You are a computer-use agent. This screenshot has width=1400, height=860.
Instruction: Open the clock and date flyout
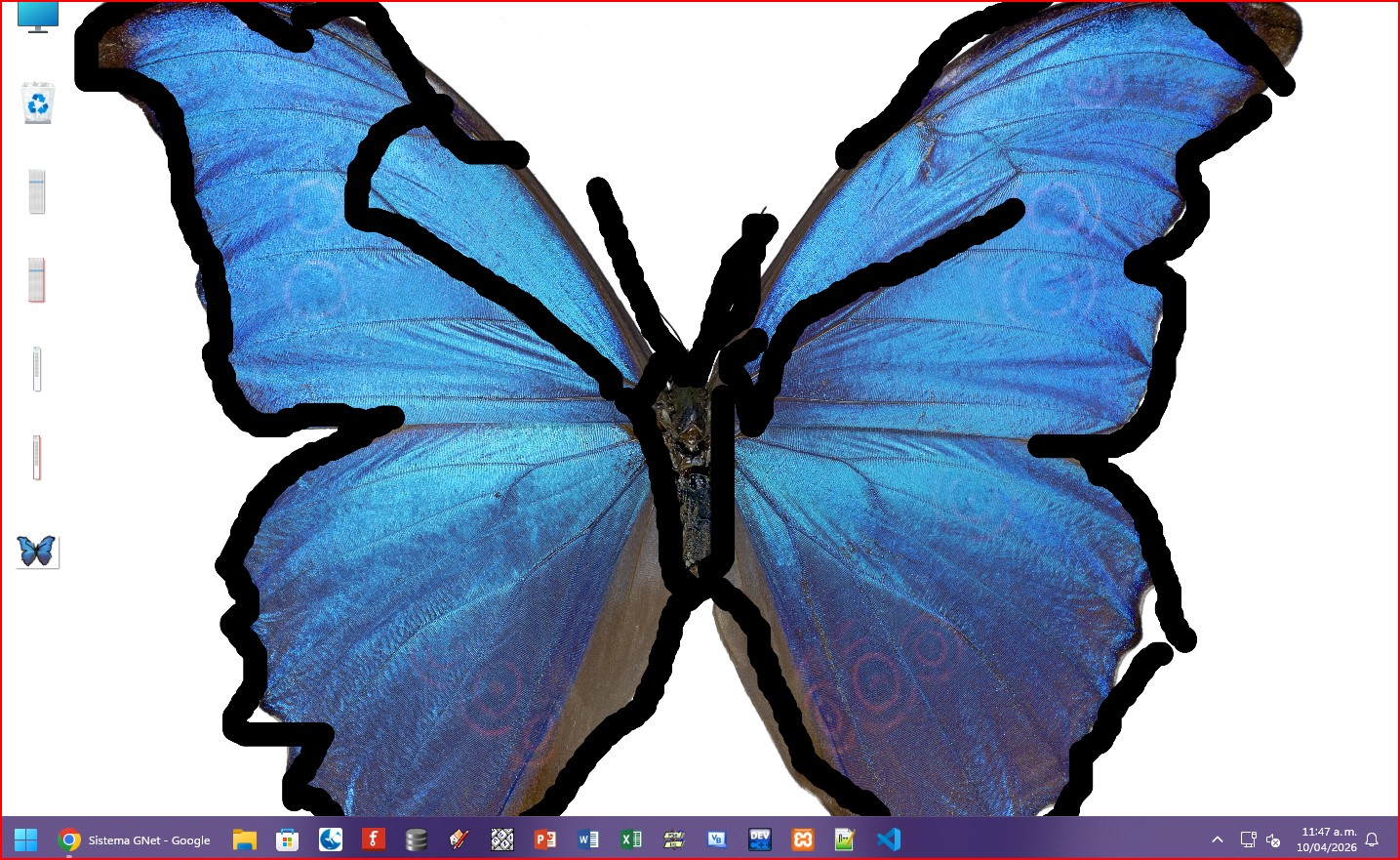click(x=1327, y=840)
